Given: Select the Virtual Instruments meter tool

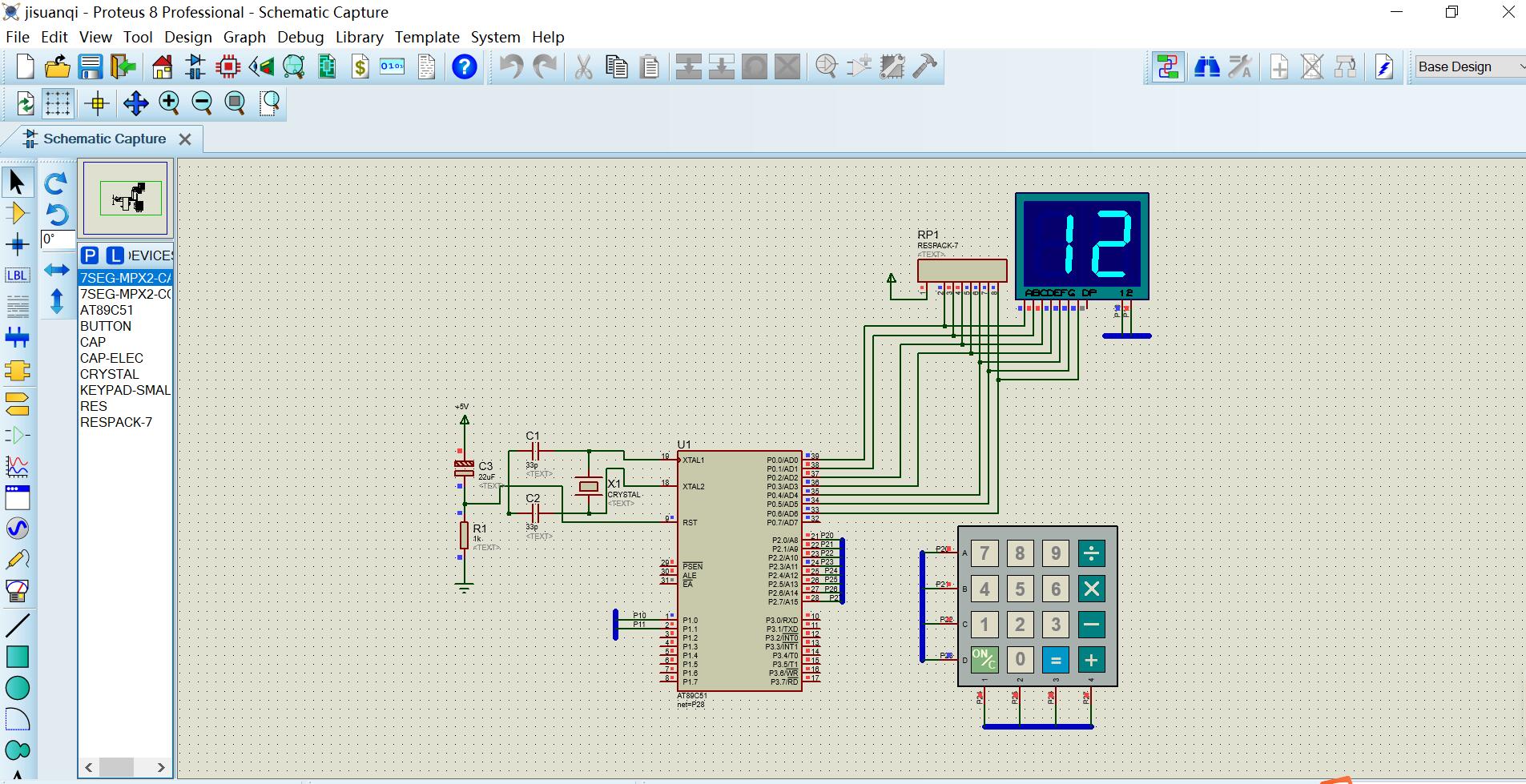Looking at the screenshot, I should tap(17, 591).
